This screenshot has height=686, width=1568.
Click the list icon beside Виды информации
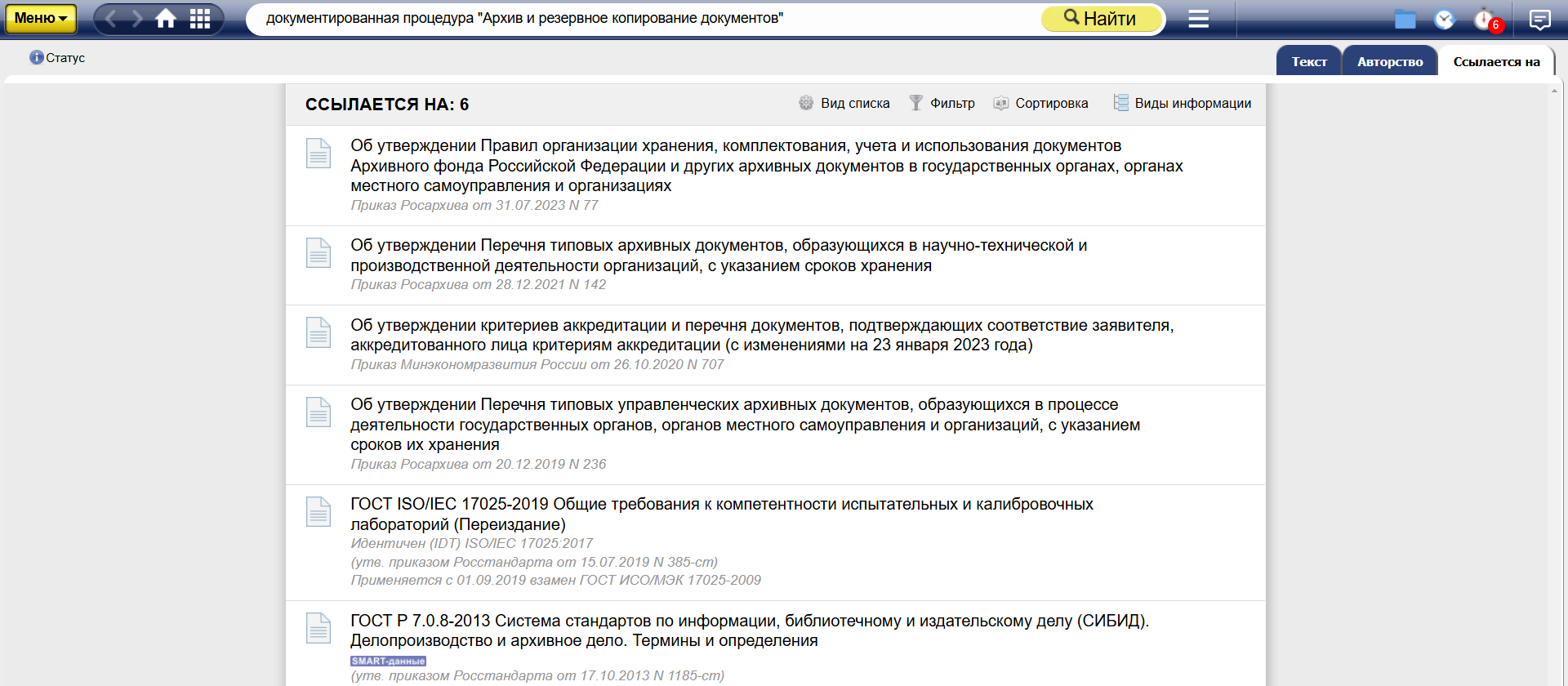1120,103
